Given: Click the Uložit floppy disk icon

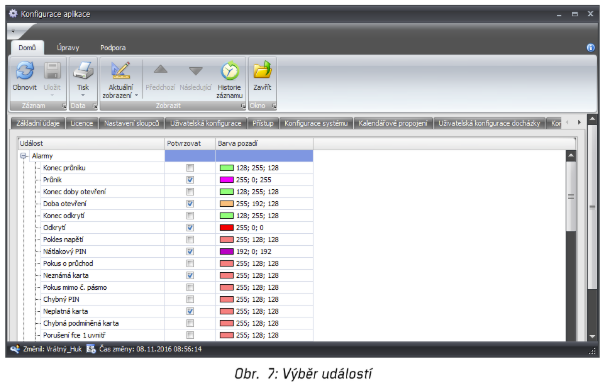Looking at the screenshot, I should [52, 71].
